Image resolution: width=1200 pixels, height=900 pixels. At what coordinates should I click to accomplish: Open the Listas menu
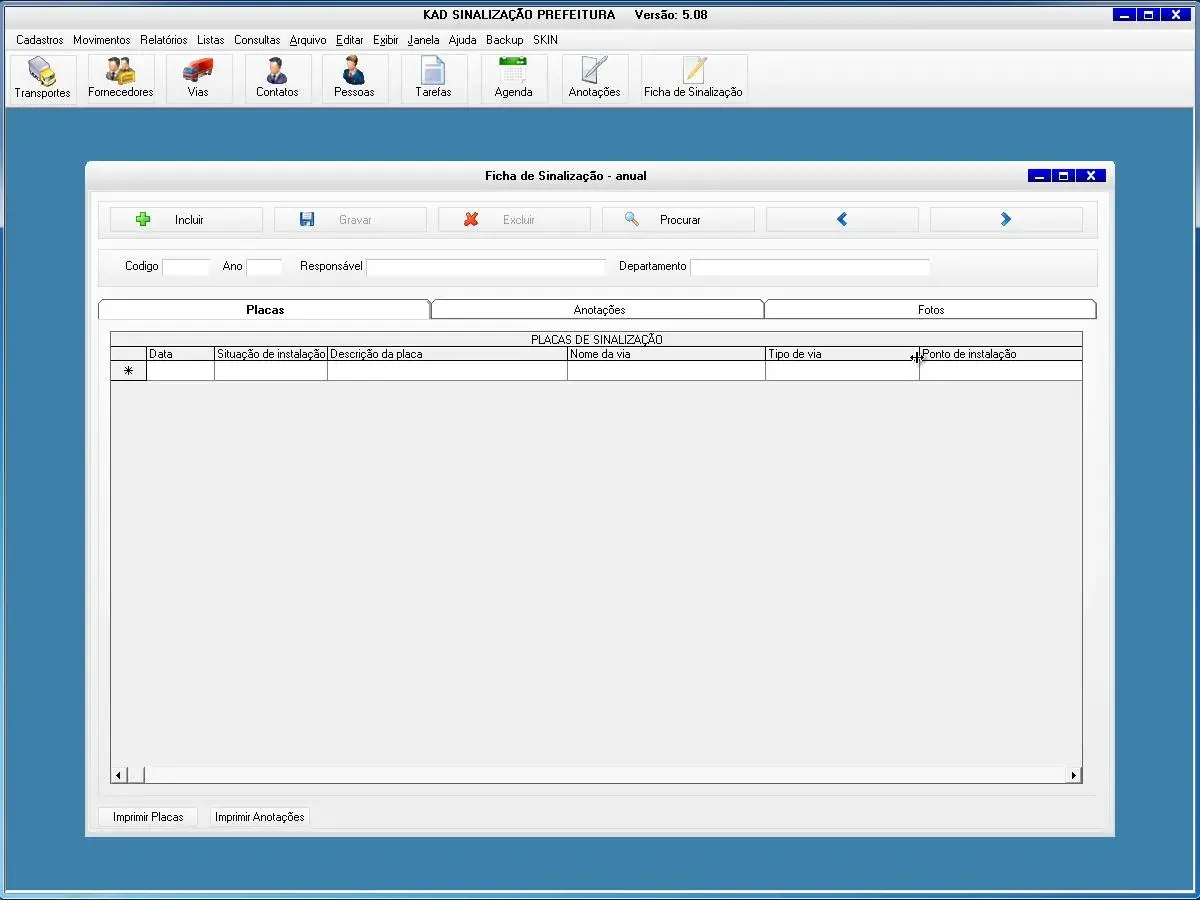click(x=211, y=40)
